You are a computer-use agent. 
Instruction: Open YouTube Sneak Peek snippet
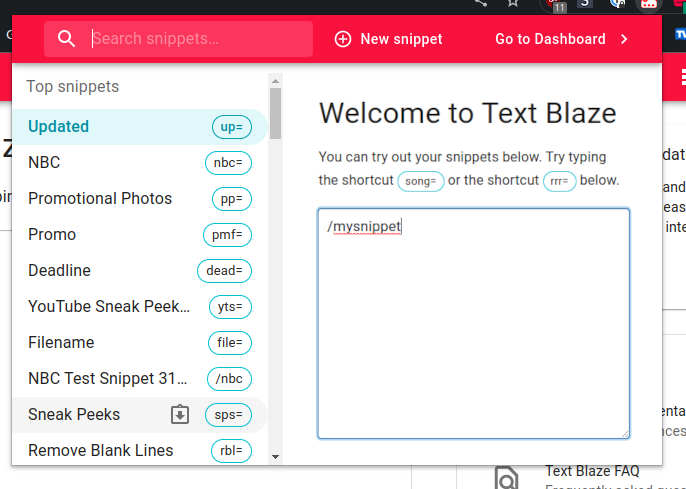point(140,307)
